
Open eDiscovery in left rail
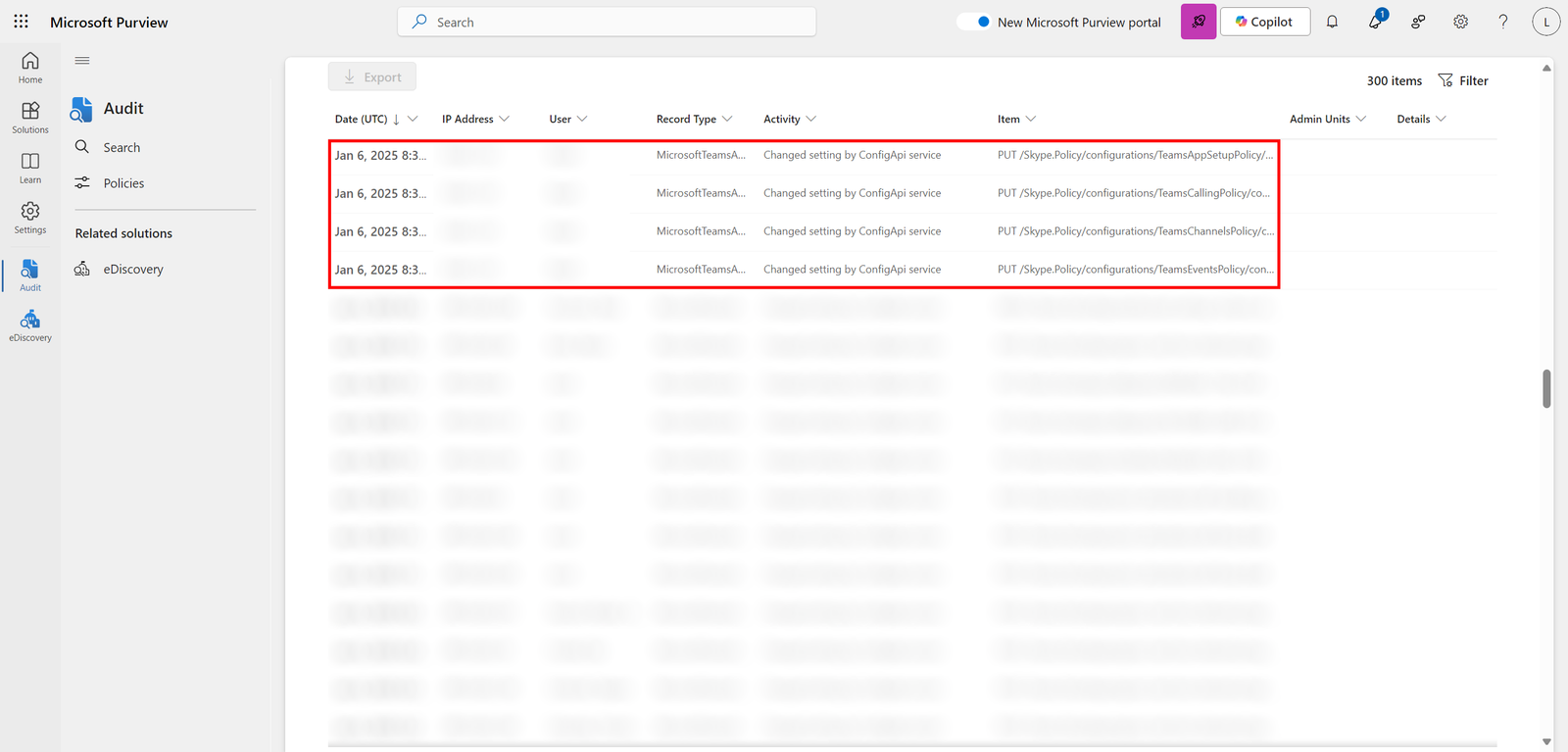click(x=30, y=326)
